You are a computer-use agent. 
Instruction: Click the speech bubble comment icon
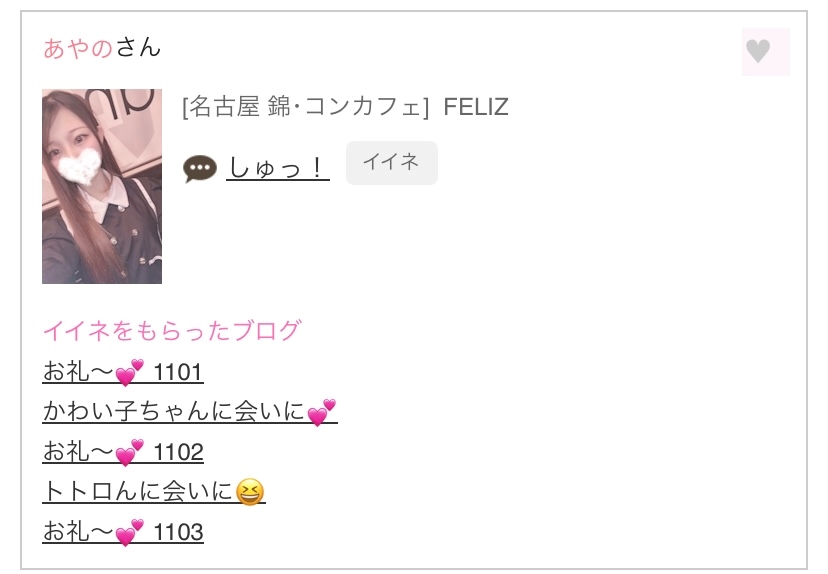(200, 168)
